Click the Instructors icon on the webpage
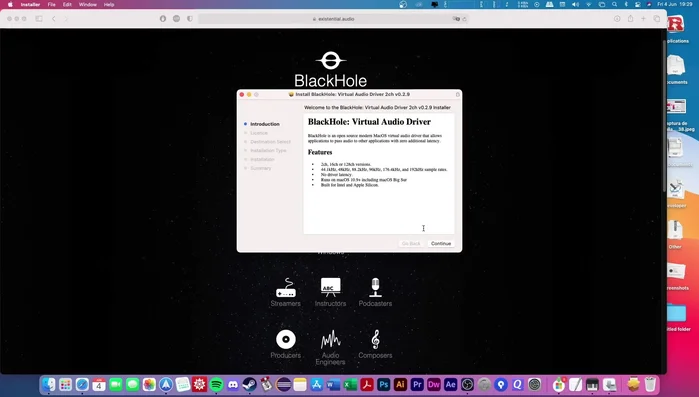Viewport: 699px width, 397px height. point(330,287)
